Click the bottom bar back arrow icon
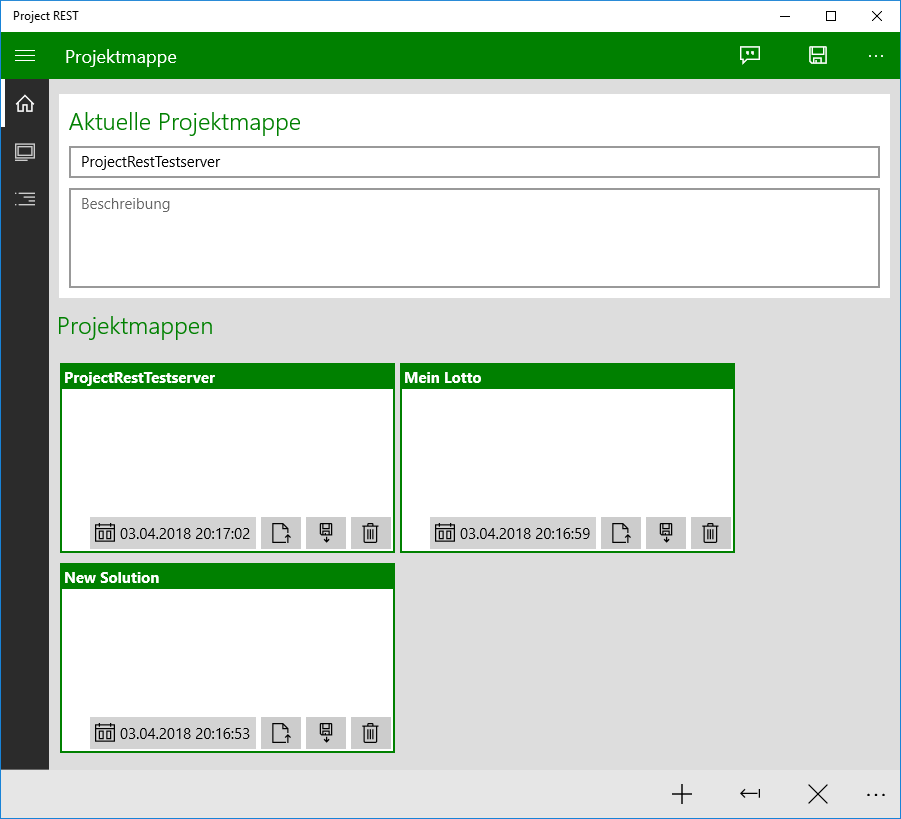Screen dimensions: 901x819 750,794
